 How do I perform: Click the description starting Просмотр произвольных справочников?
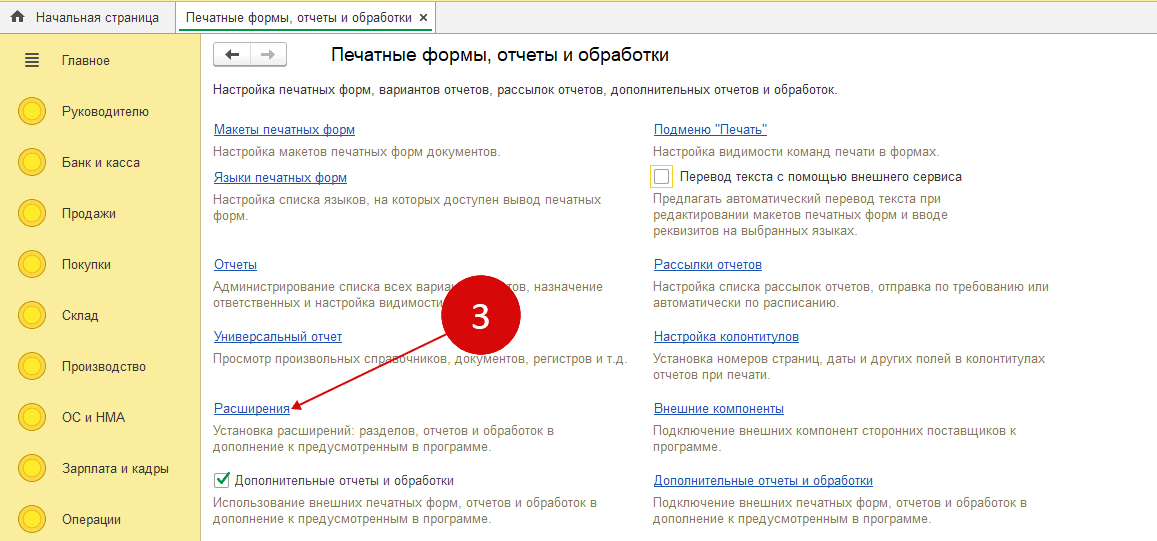point(420,359)
